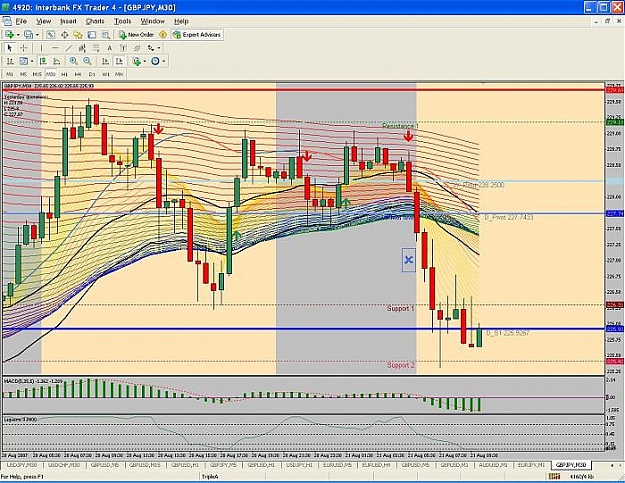Expand the New Chart dropdown arrow
Viewport: 625px width, 483px height.
pos(18,35)
